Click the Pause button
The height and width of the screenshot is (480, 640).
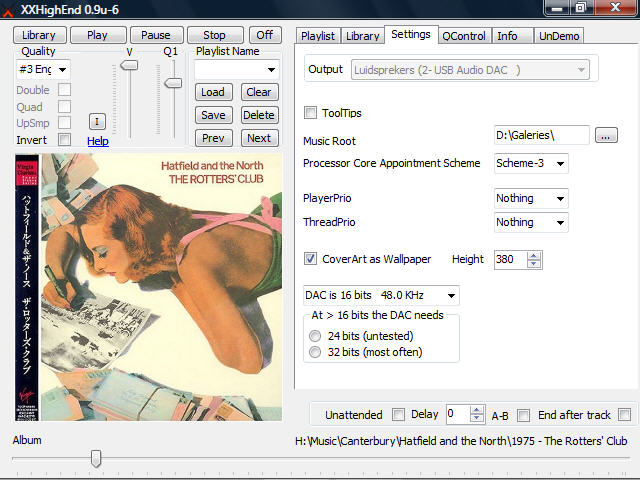[156, 35]
